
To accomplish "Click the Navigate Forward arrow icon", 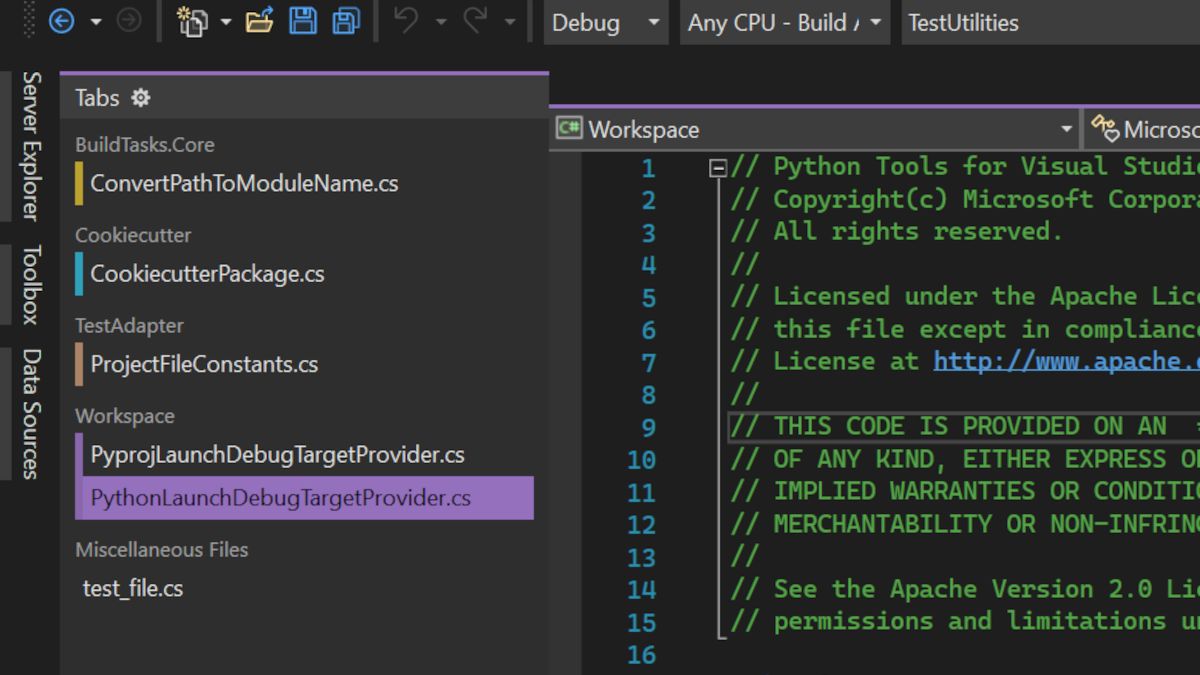I will [129, 21].
